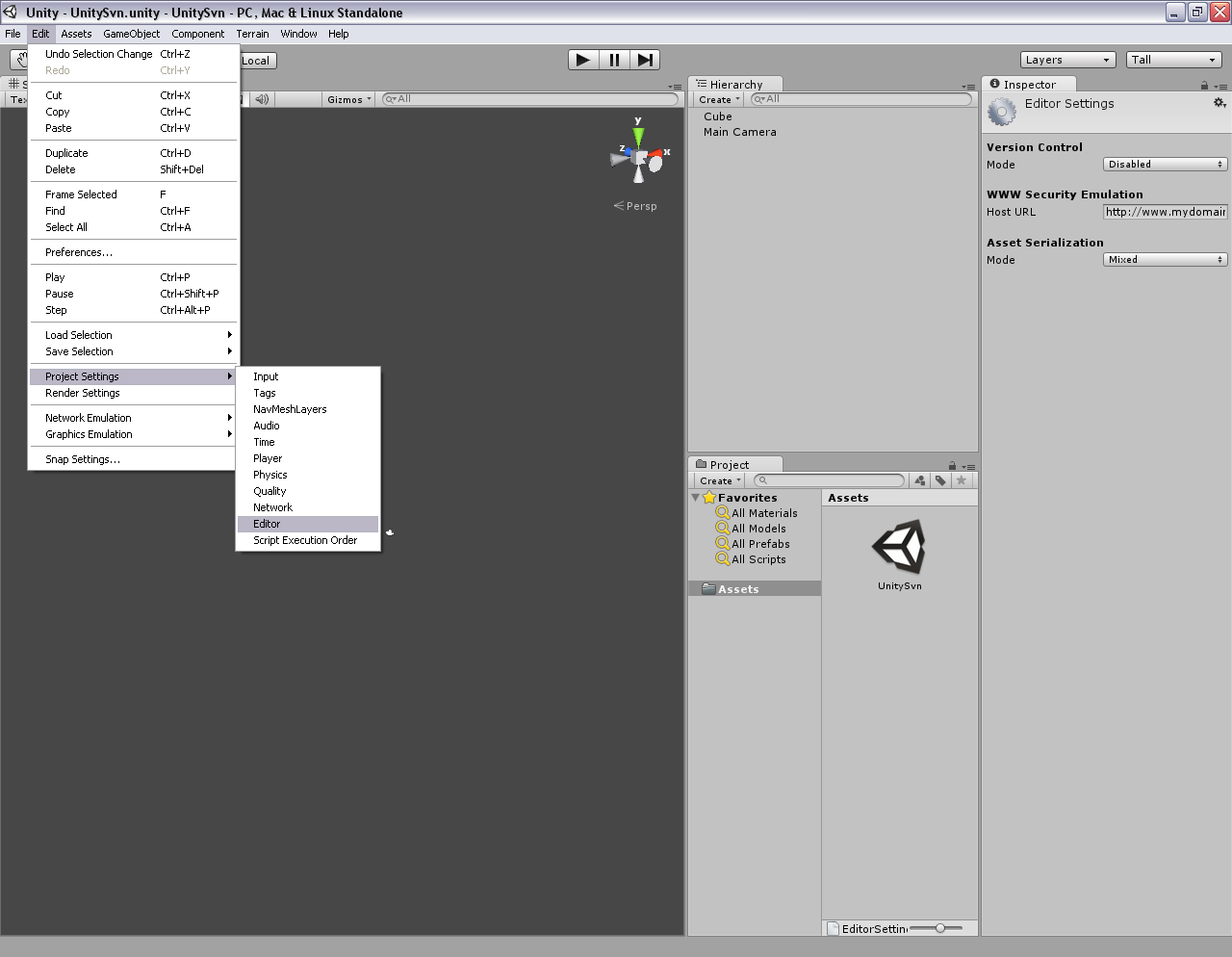Open Render Settings
The height and width of the screenshot is (957, 1232).
(133, 393)
